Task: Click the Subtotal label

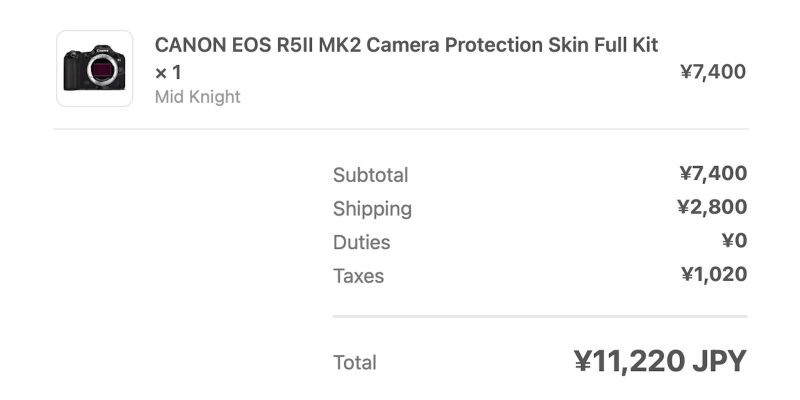Action: point(370,175)
